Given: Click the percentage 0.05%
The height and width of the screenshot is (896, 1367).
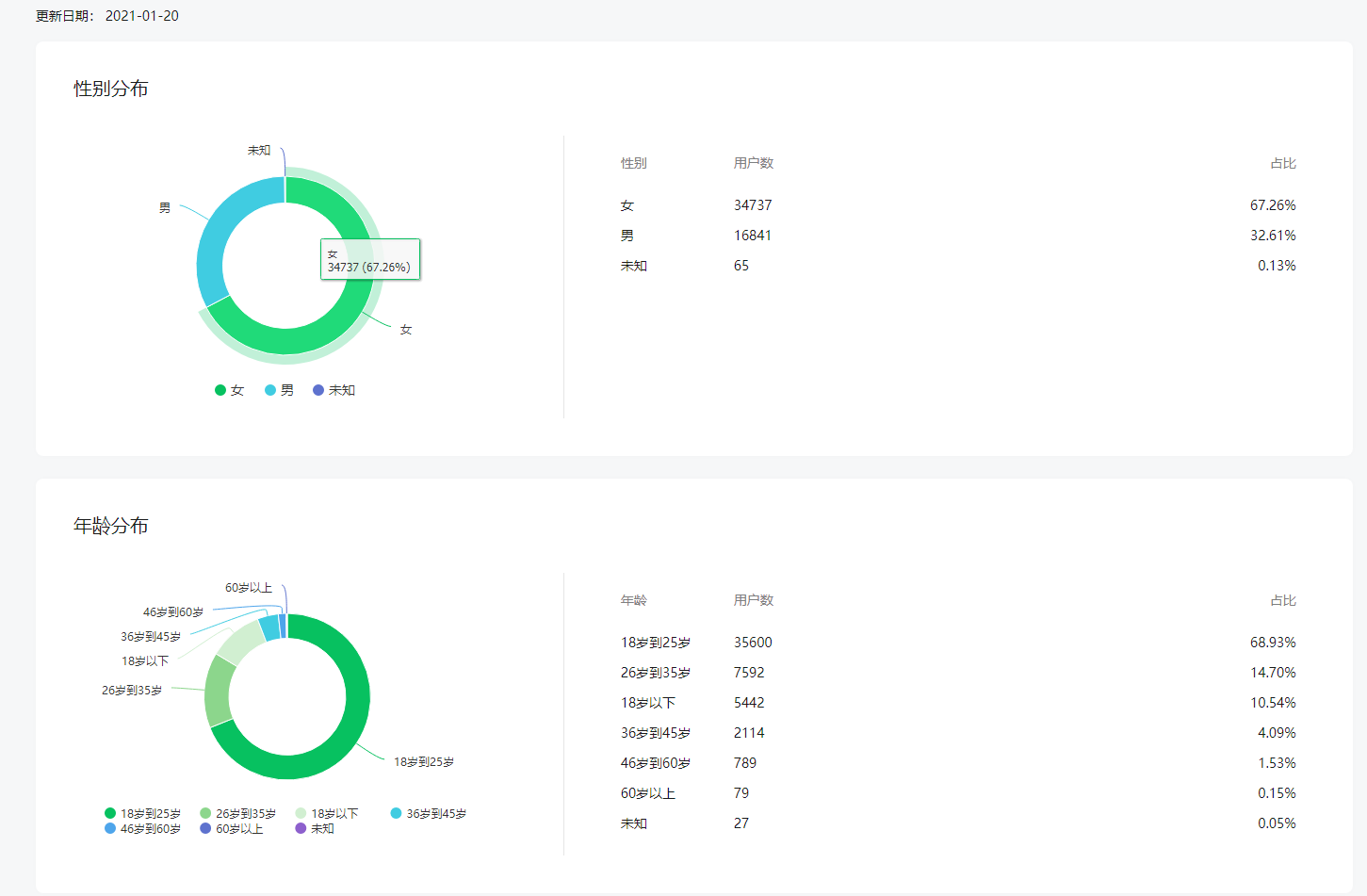Looking at the screenshot, I should (x=1277, y=823).
